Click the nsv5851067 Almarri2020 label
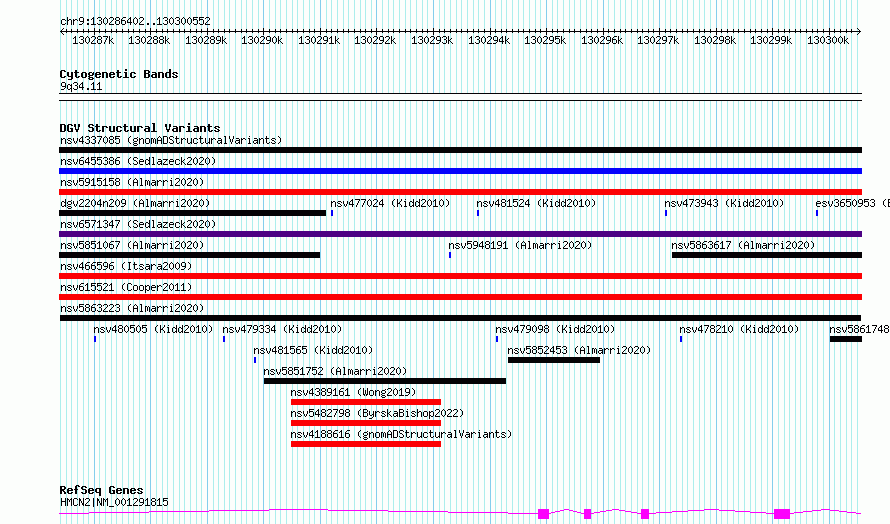 point(132,245)
